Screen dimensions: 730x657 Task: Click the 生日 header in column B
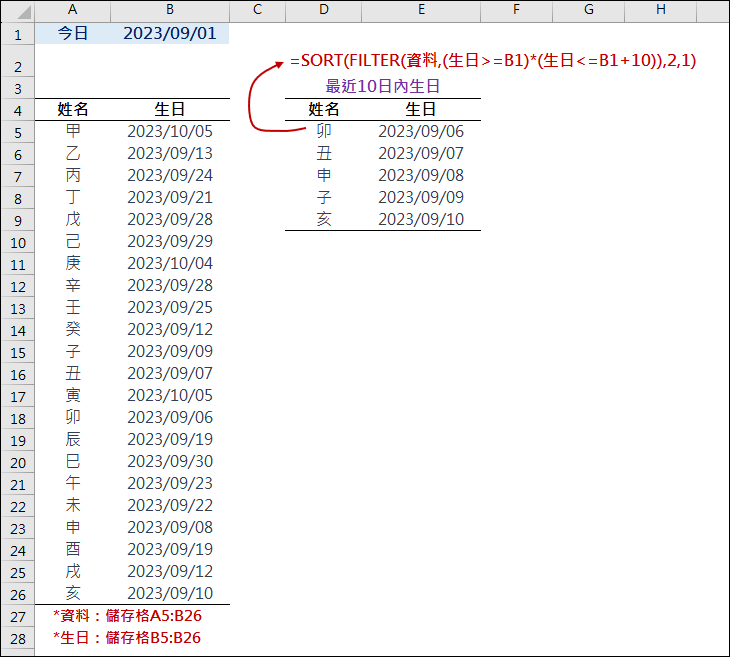click(x=170, y=109)
